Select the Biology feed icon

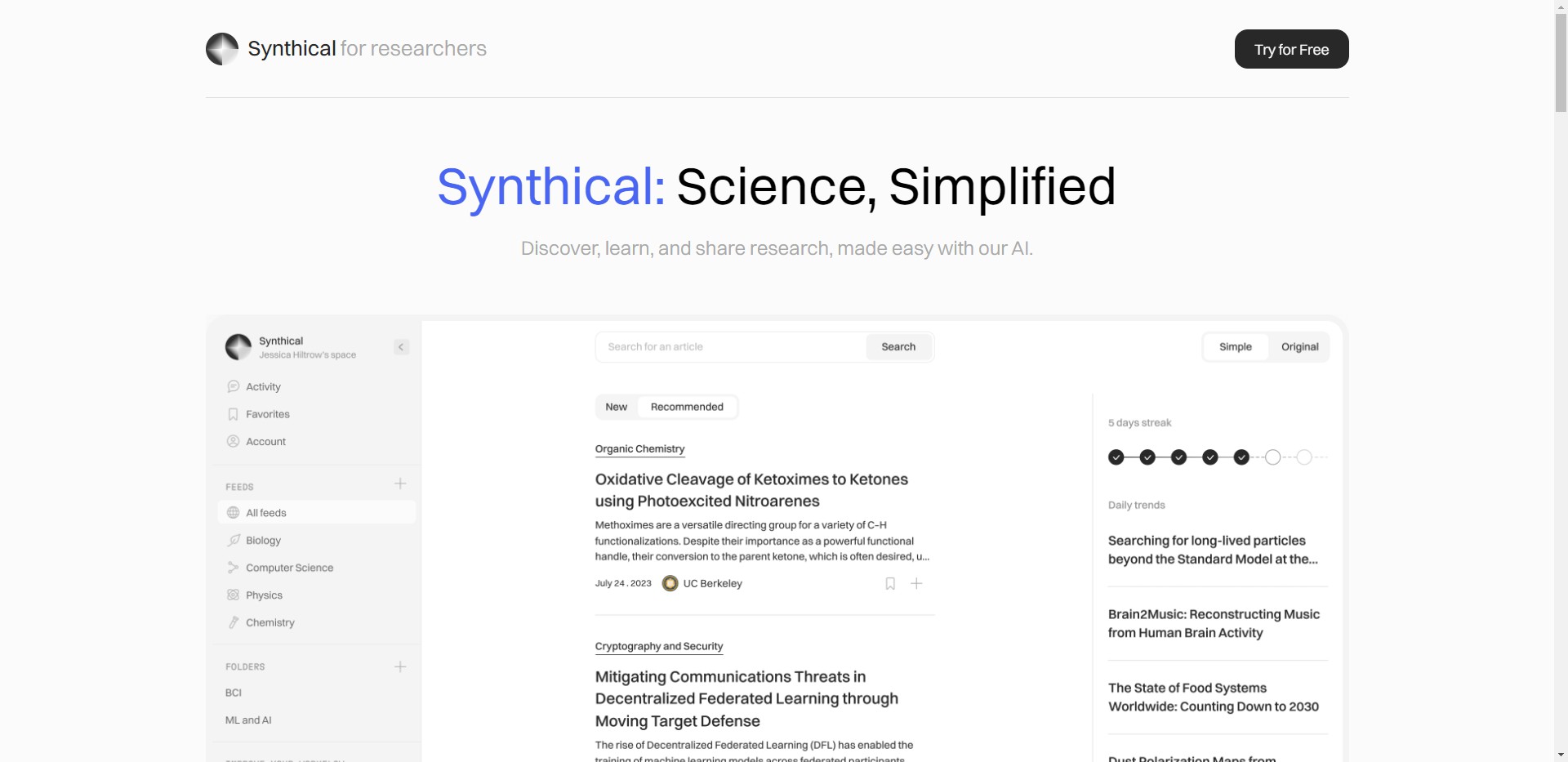tap(234, 540)
